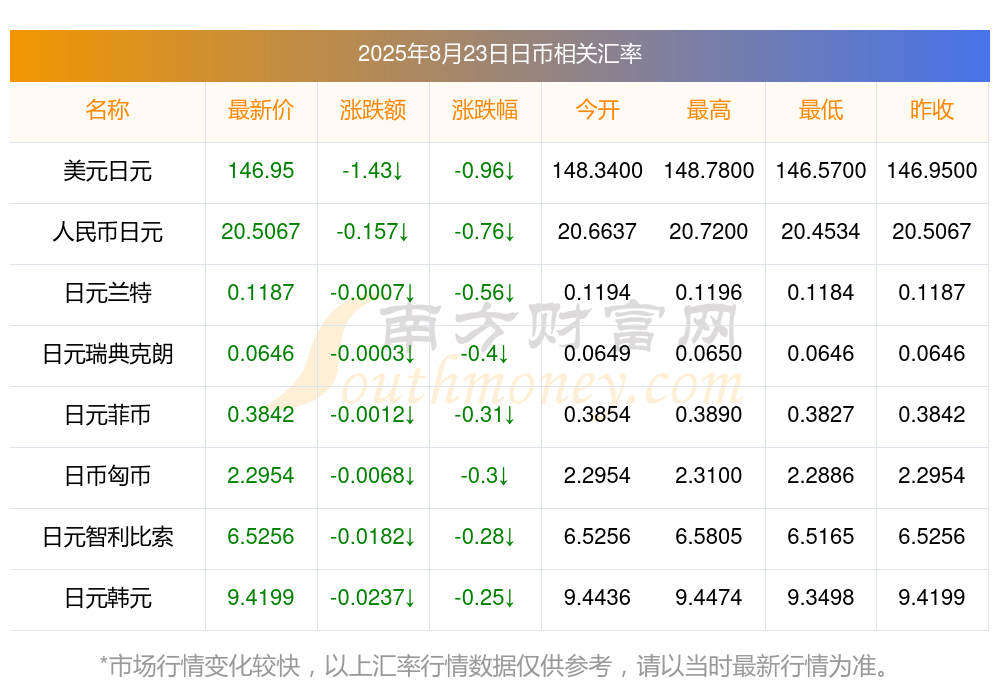Click high value 0.1196
The image size is (1000, 698).
point(709,292)
